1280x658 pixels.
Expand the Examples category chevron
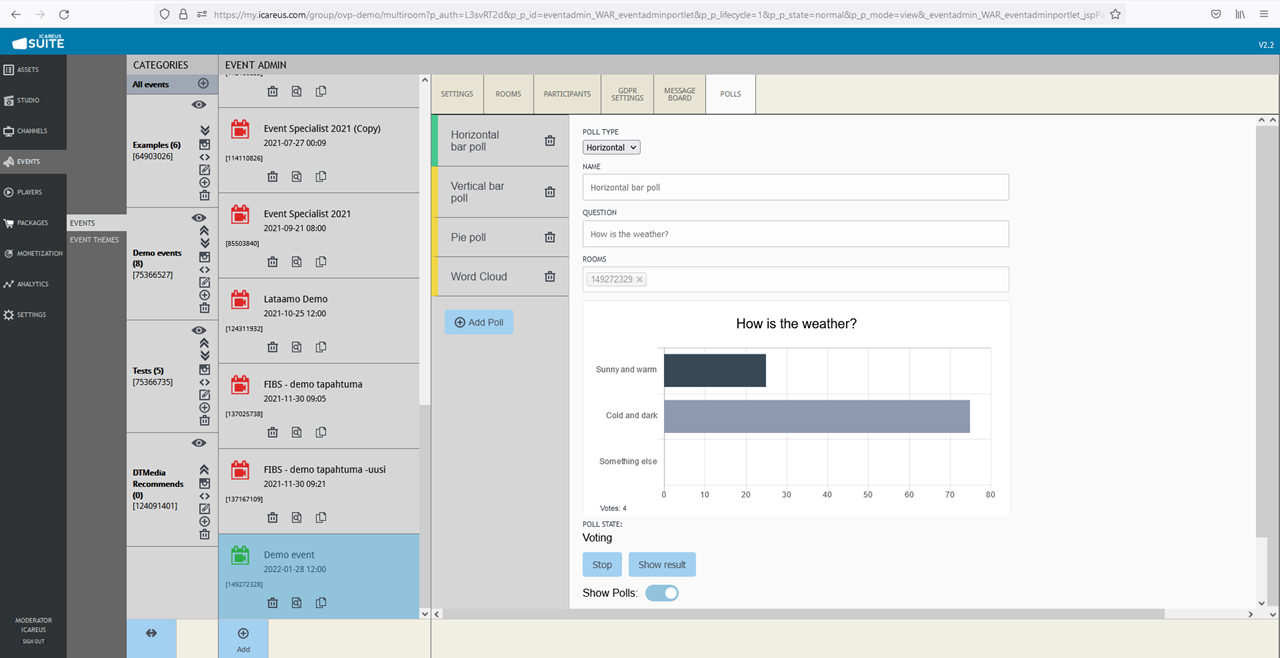pyautogui.click(x=204, y=130)
